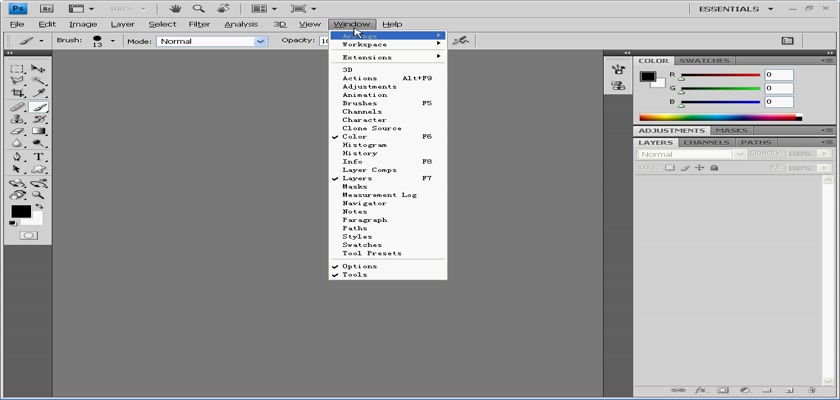Select the Custom Shape tool
Image resolution: width=840 pixels, height=400 pixels.
(x=38, y=169)
